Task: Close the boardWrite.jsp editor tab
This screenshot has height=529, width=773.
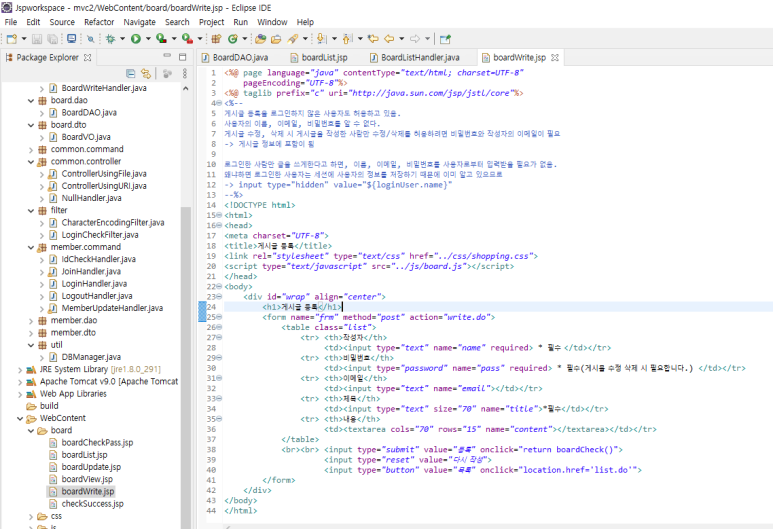Action: [x=555, y=58]
